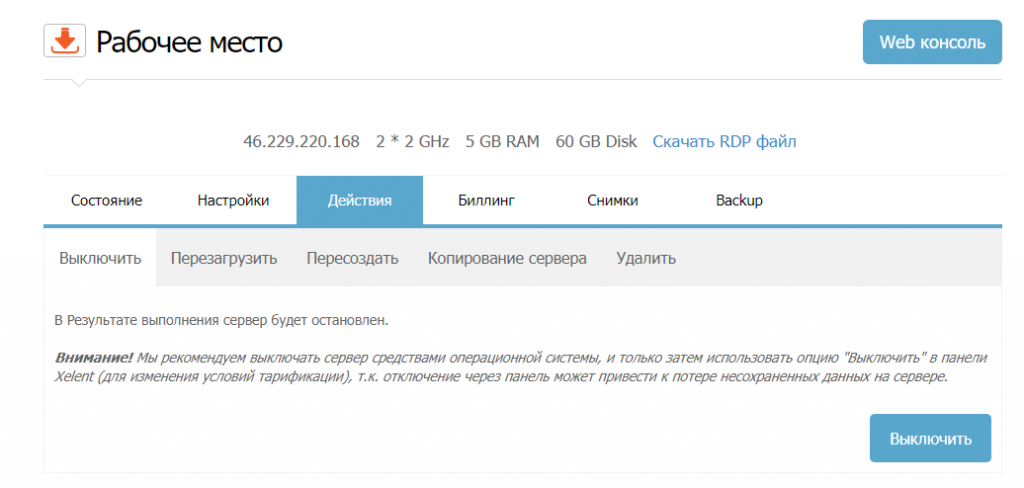The width and height of the screenshot is (1024, 488).
Task: Switch to the Состояние tab
Action: coord(106,200)
